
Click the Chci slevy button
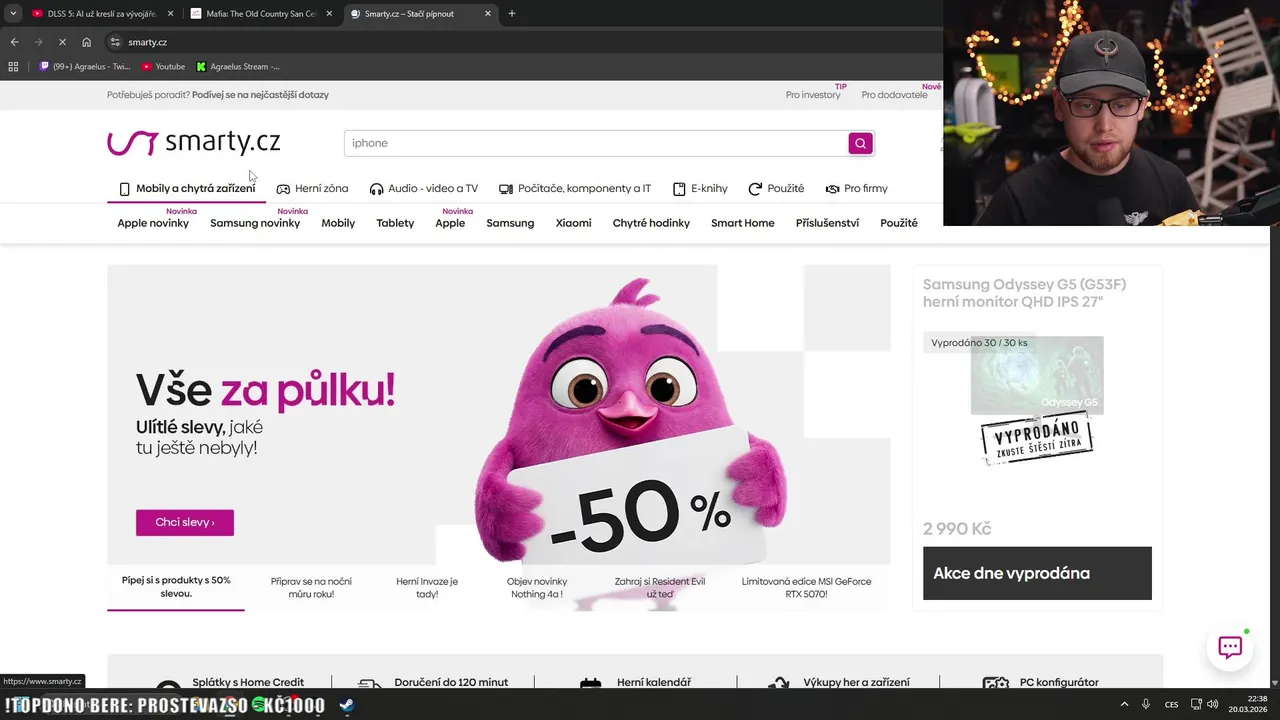click(185, 522)
